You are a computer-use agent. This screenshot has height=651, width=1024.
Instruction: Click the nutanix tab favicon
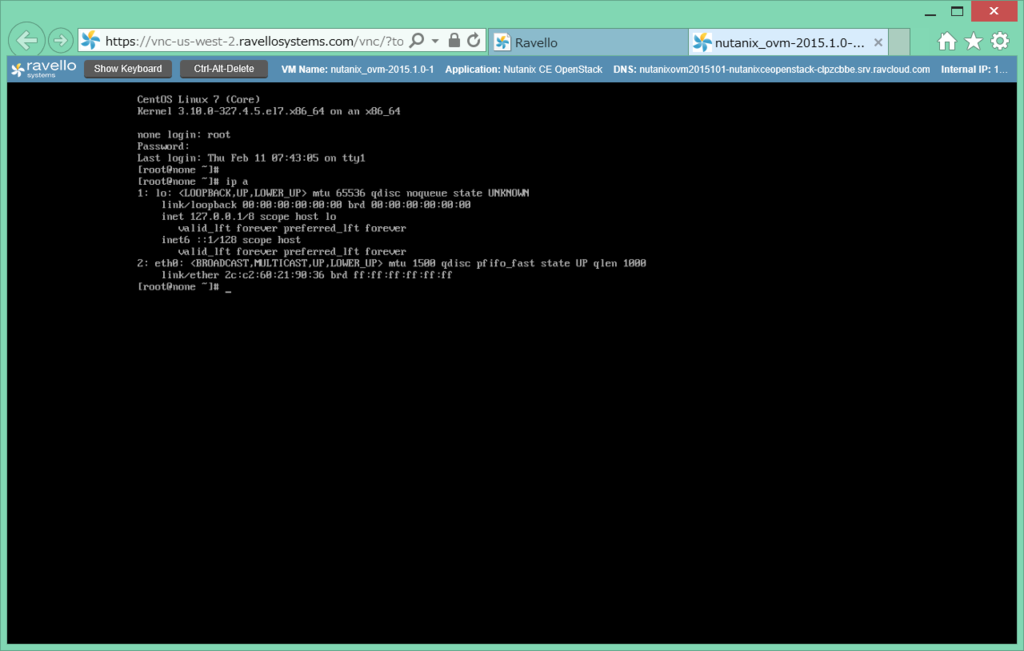pos(702,42)
